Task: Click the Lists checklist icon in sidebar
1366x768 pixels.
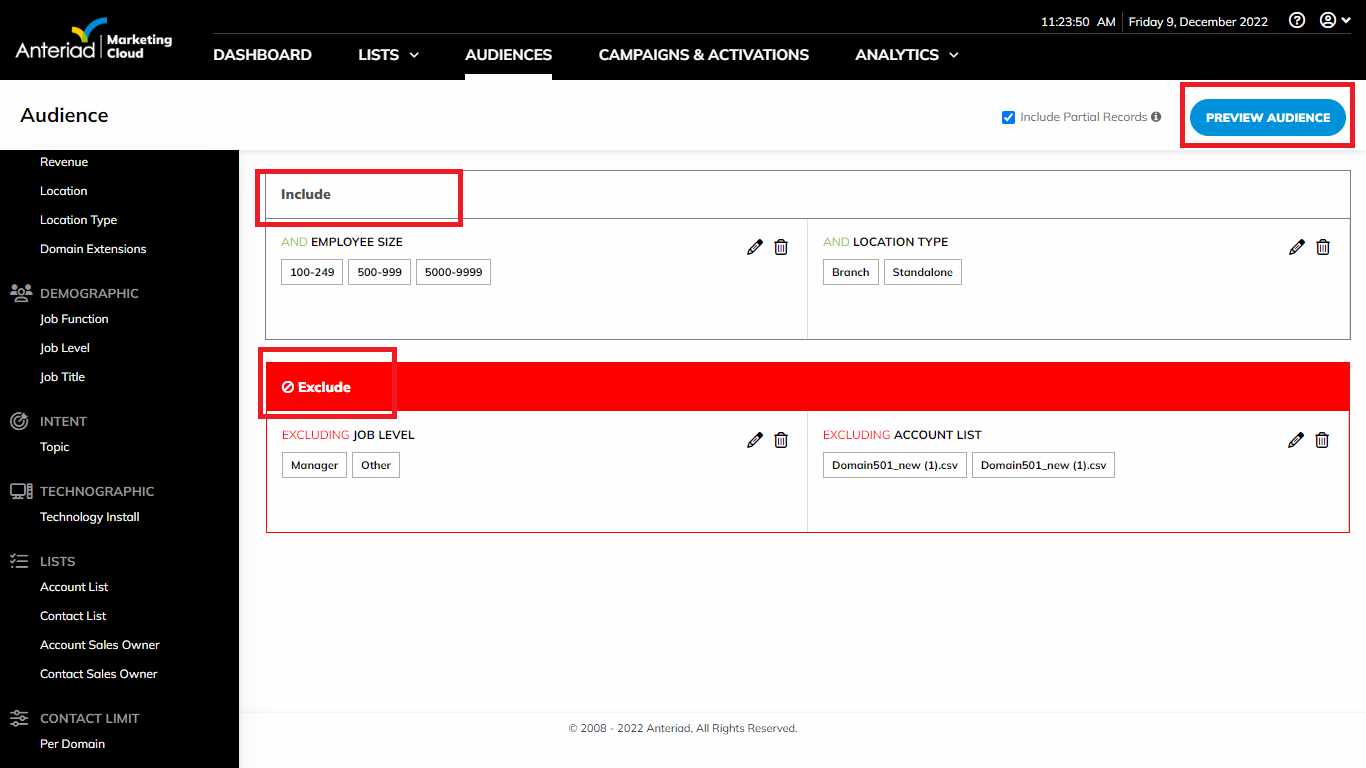Action: tap(19, 561)
